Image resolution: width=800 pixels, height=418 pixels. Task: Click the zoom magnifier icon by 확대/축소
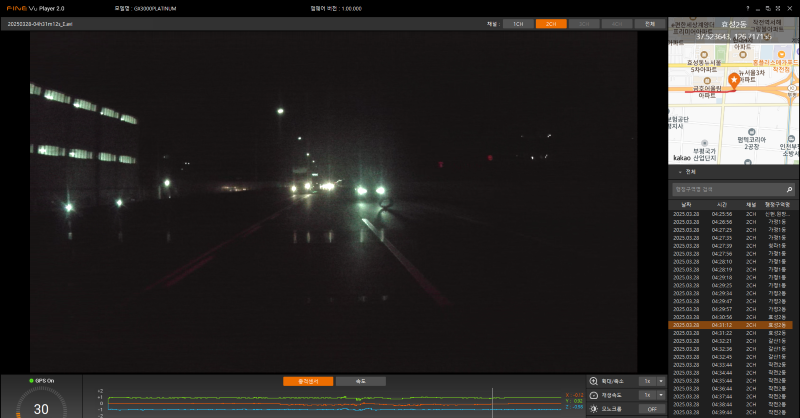593,381
